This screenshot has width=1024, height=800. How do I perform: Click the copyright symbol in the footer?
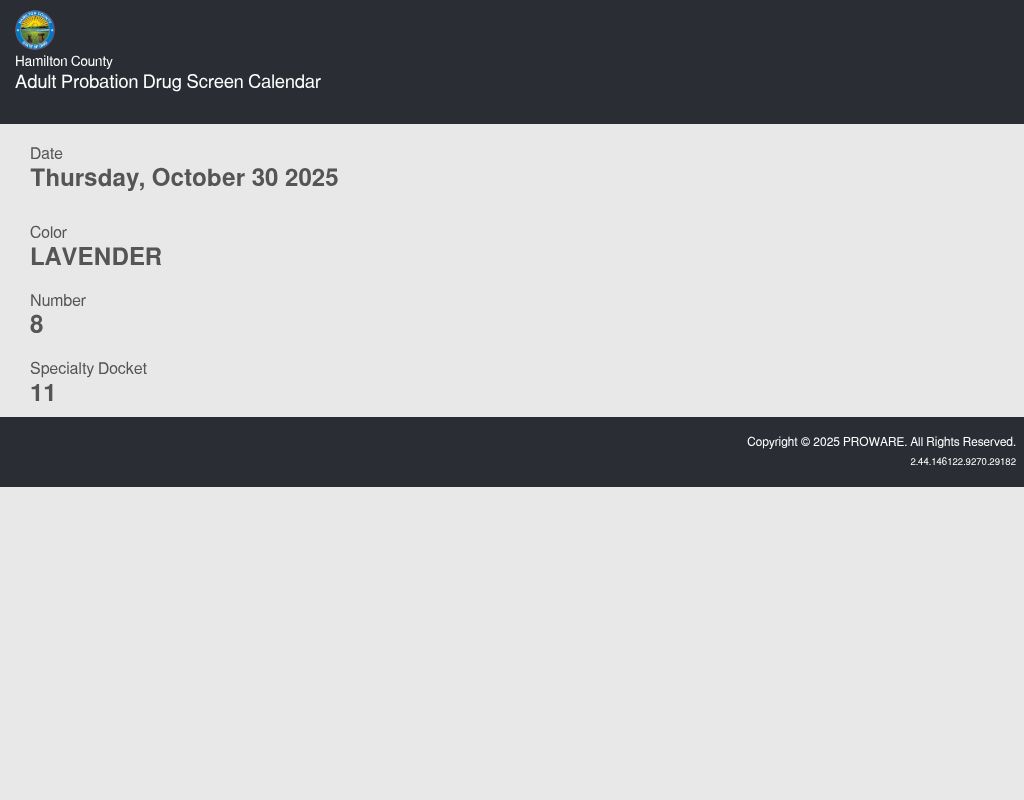click(x=805, y=442)
